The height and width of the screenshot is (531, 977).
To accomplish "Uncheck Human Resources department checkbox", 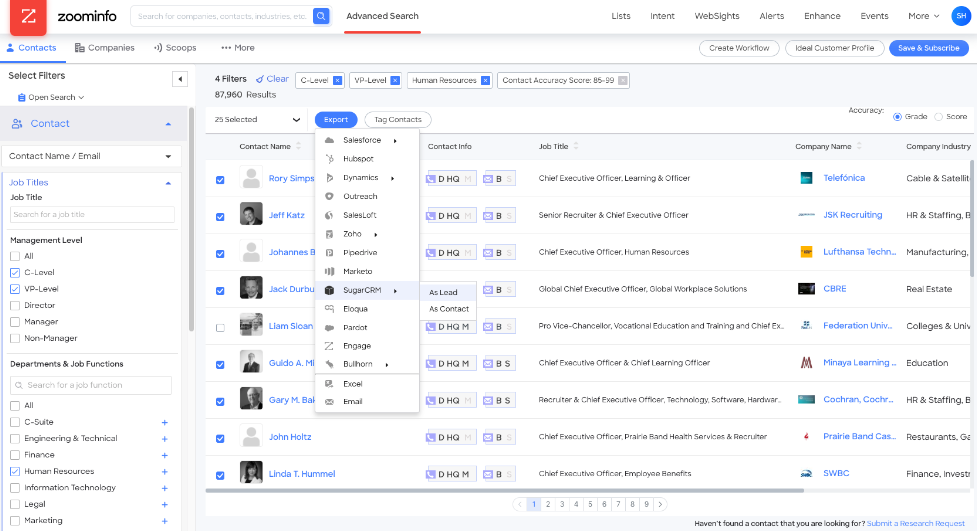I will [15, 471].
